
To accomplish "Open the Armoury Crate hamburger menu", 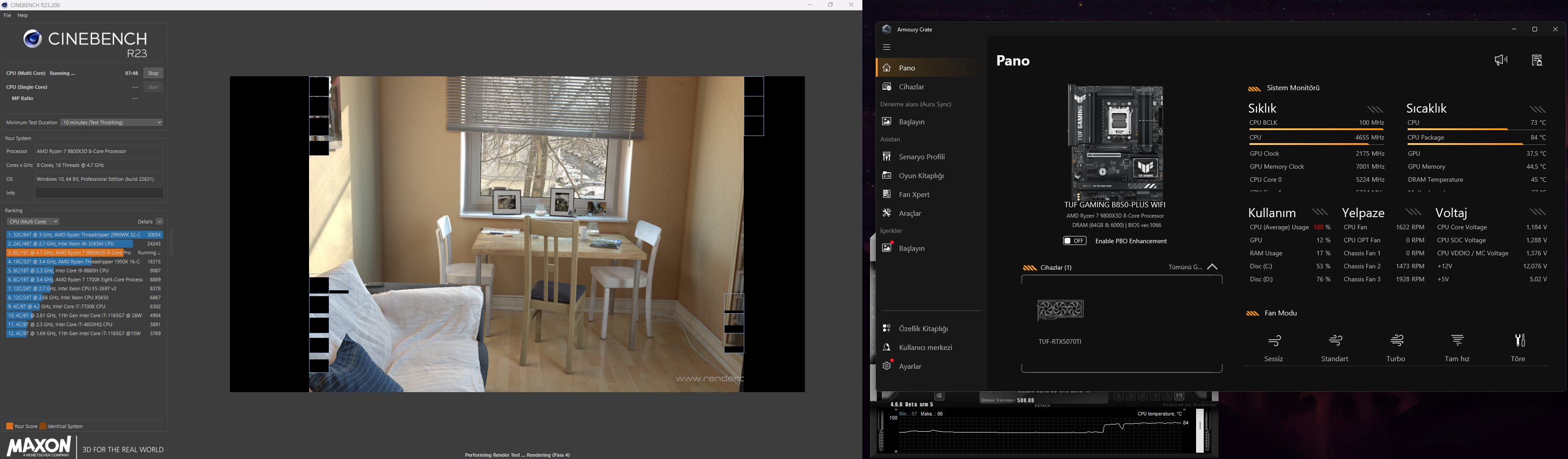I will pyautogui.click(x=886, y=47).
